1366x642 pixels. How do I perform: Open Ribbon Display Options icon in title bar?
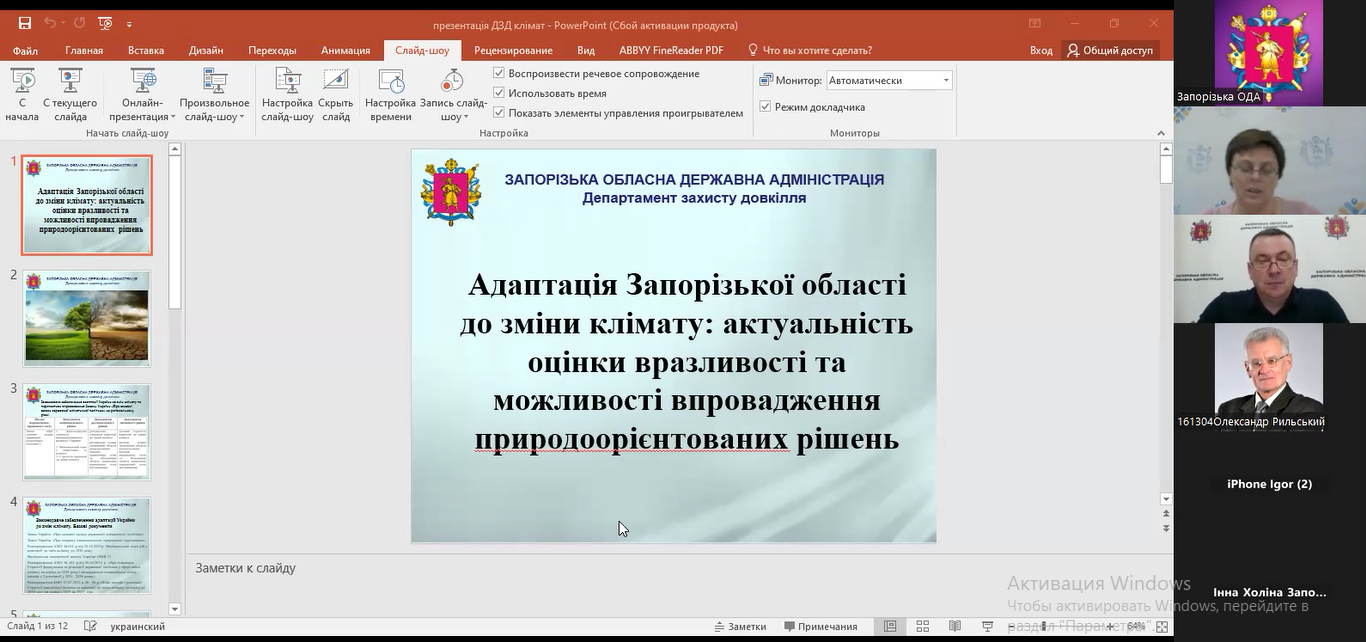pyautogui.click(x=1035, y=24)
